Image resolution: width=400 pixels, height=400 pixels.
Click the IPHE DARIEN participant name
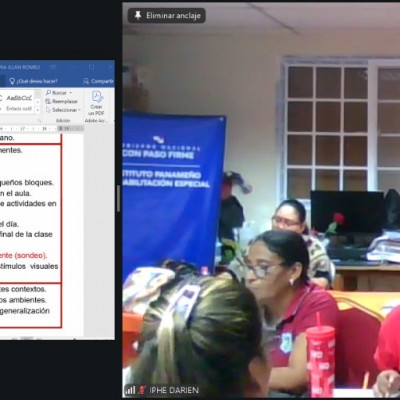click(174, 390)
